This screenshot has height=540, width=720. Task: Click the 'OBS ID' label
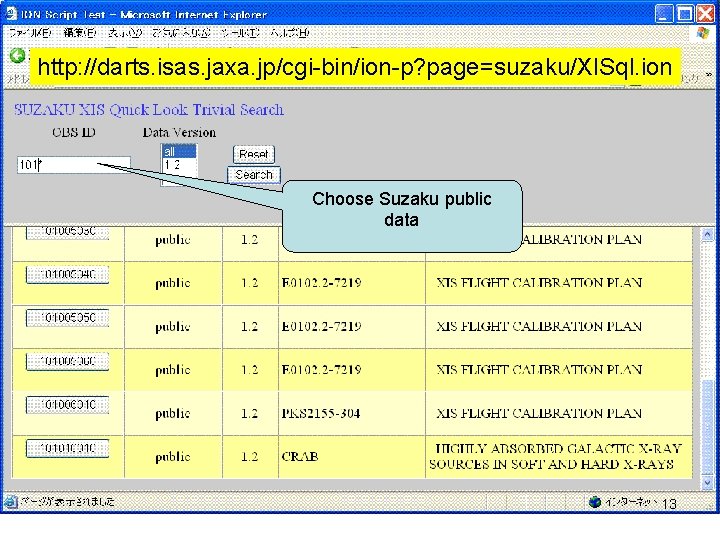pyautogui.click(x=73, y=133)
